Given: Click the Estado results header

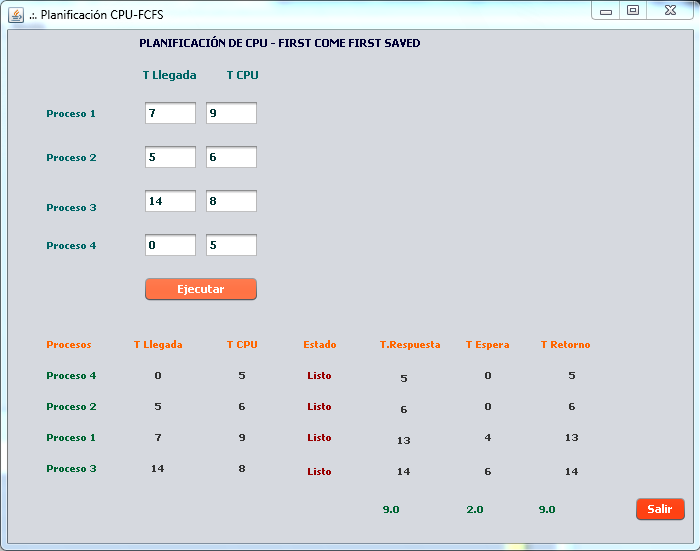Looking at the screenshot, I should [x=320, y=345].
